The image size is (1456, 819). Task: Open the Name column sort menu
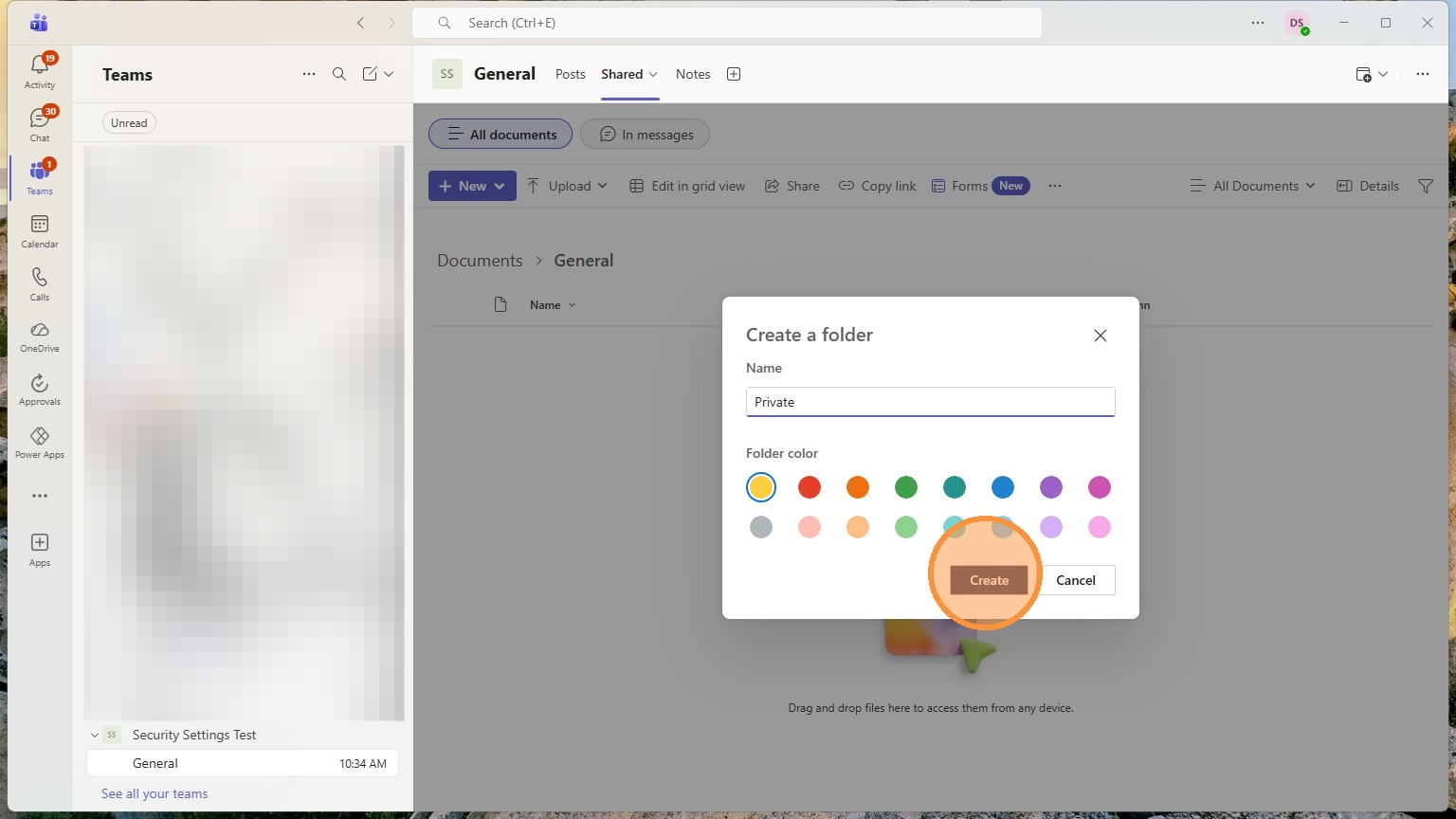[x=553, y=304]
